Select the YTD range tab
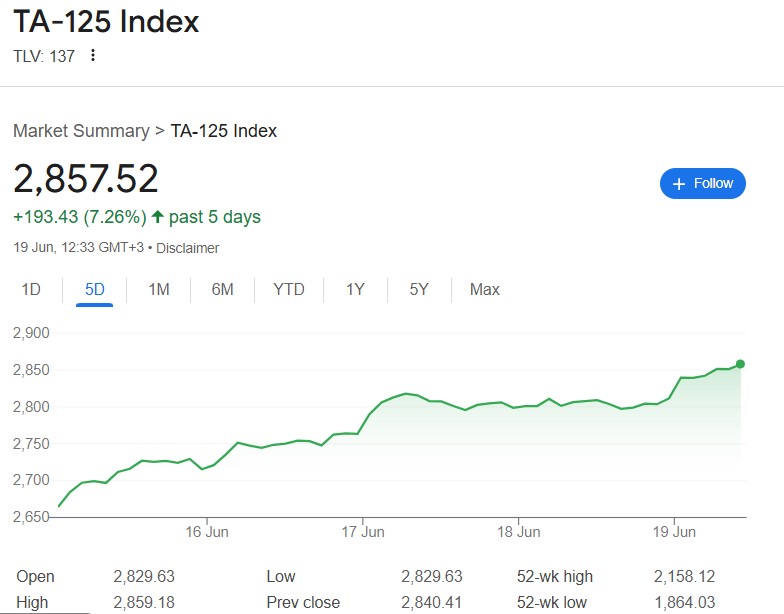The width and height of the screenshot is (784, 614). 288,290
